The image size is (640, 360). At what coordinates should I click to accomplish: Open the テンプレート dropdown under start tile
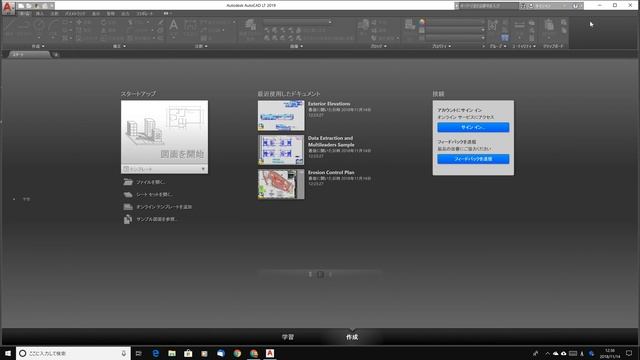click(x=164, y=169)
